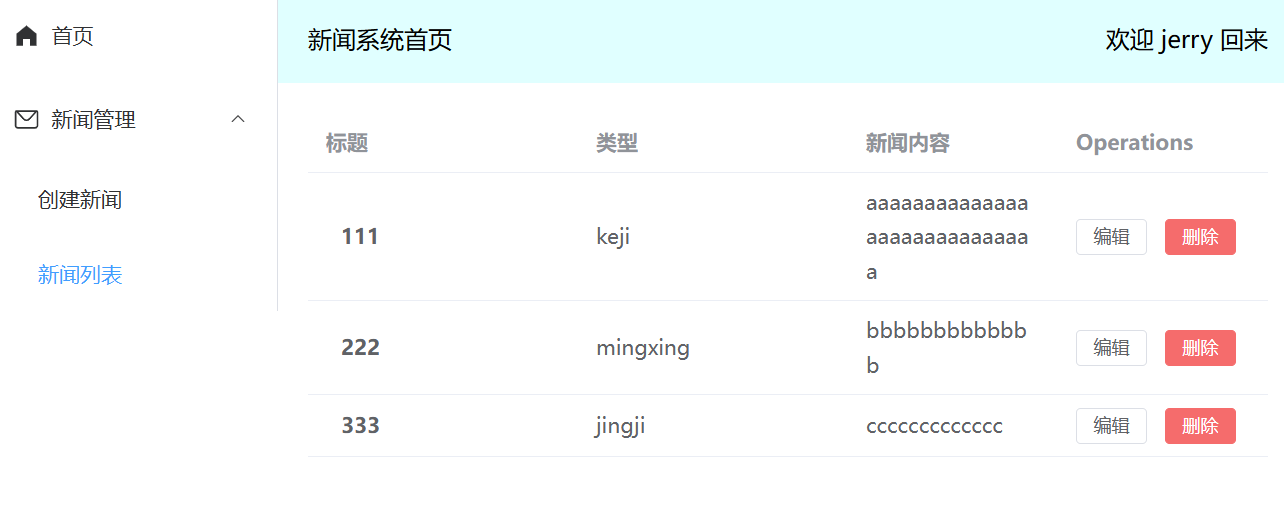
Task: Collapse the 新闻管理 submenu chevron
Action: coord(238,120)
